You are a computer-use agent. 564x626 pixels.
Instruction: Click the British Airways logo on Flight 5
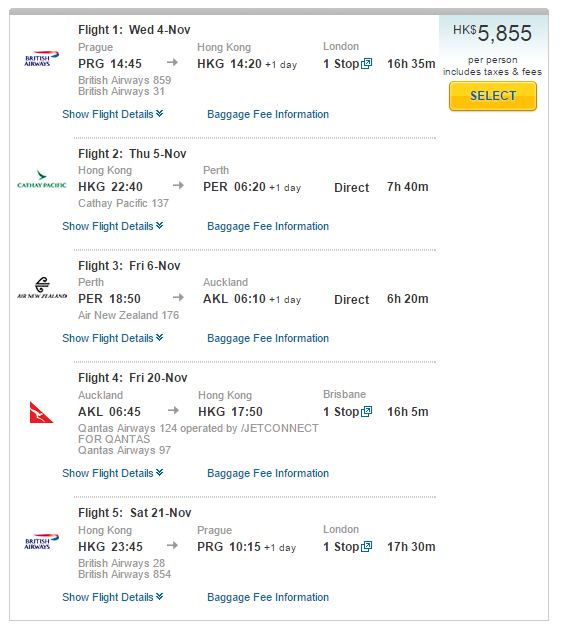click(x=42, y=542)
